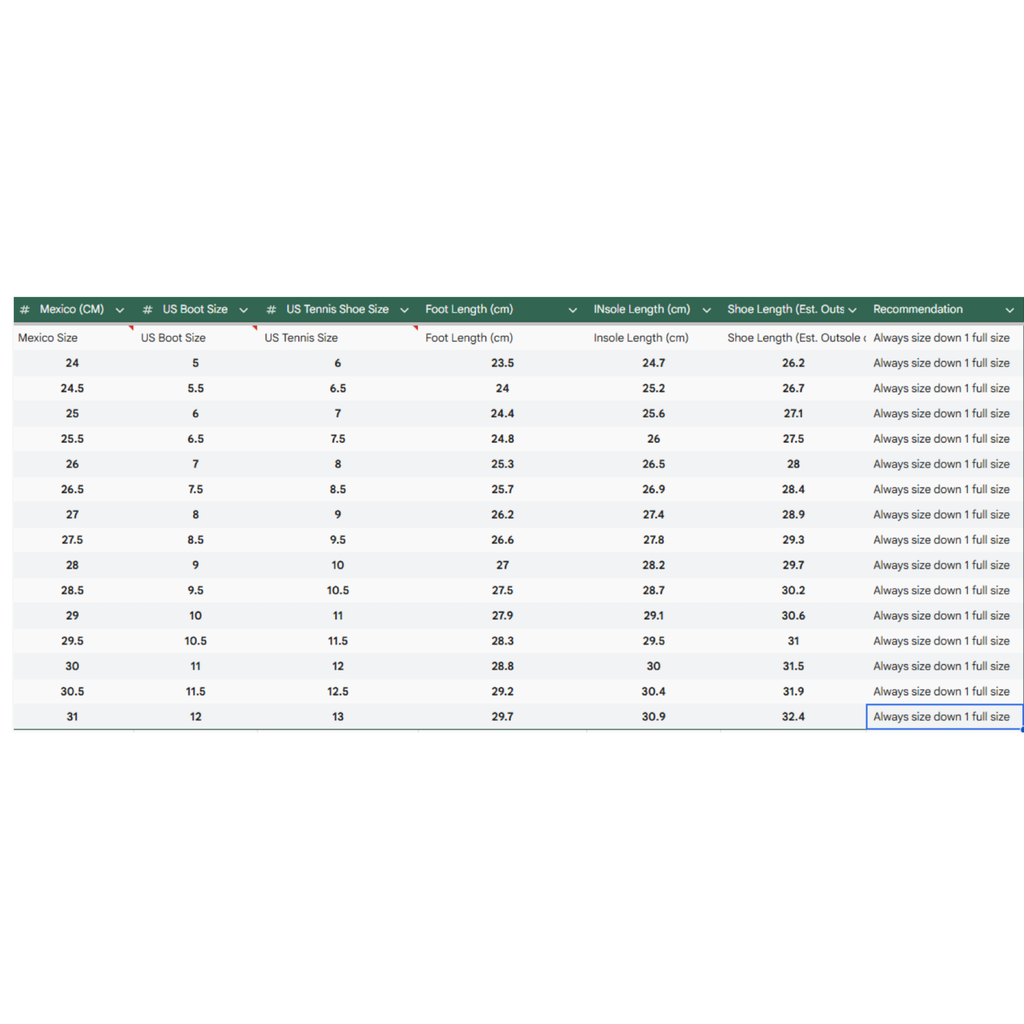Select the Foot Length 25.3 cell
Screen dimensions: 1024x1024
(x=502, y=464)
